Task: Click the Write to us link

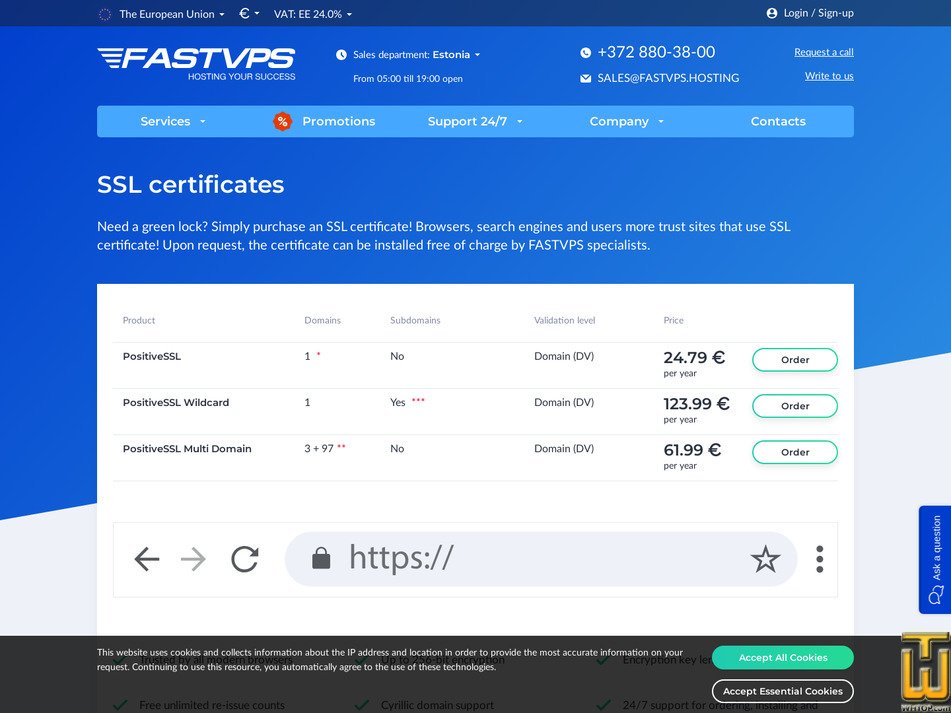Action: [x=829, y=76]
